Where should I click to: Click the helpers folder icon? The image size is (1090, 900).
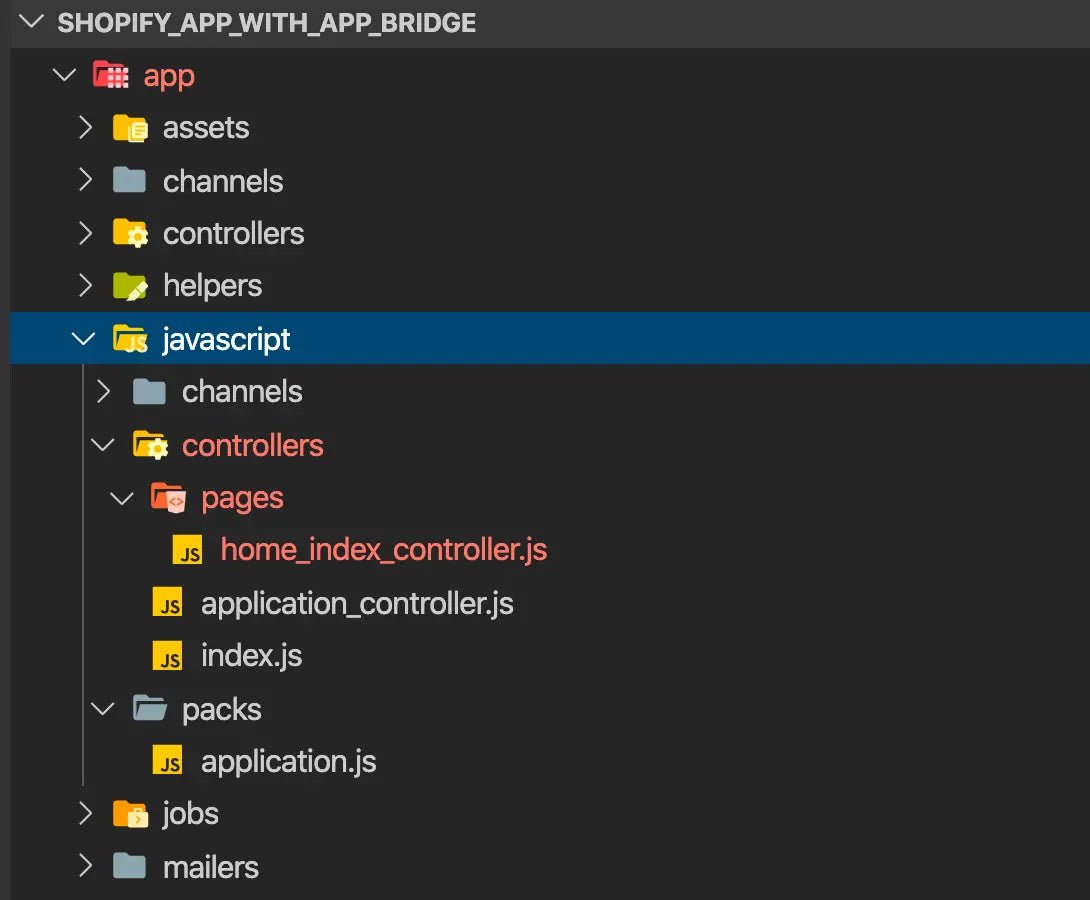coord(129,286)
